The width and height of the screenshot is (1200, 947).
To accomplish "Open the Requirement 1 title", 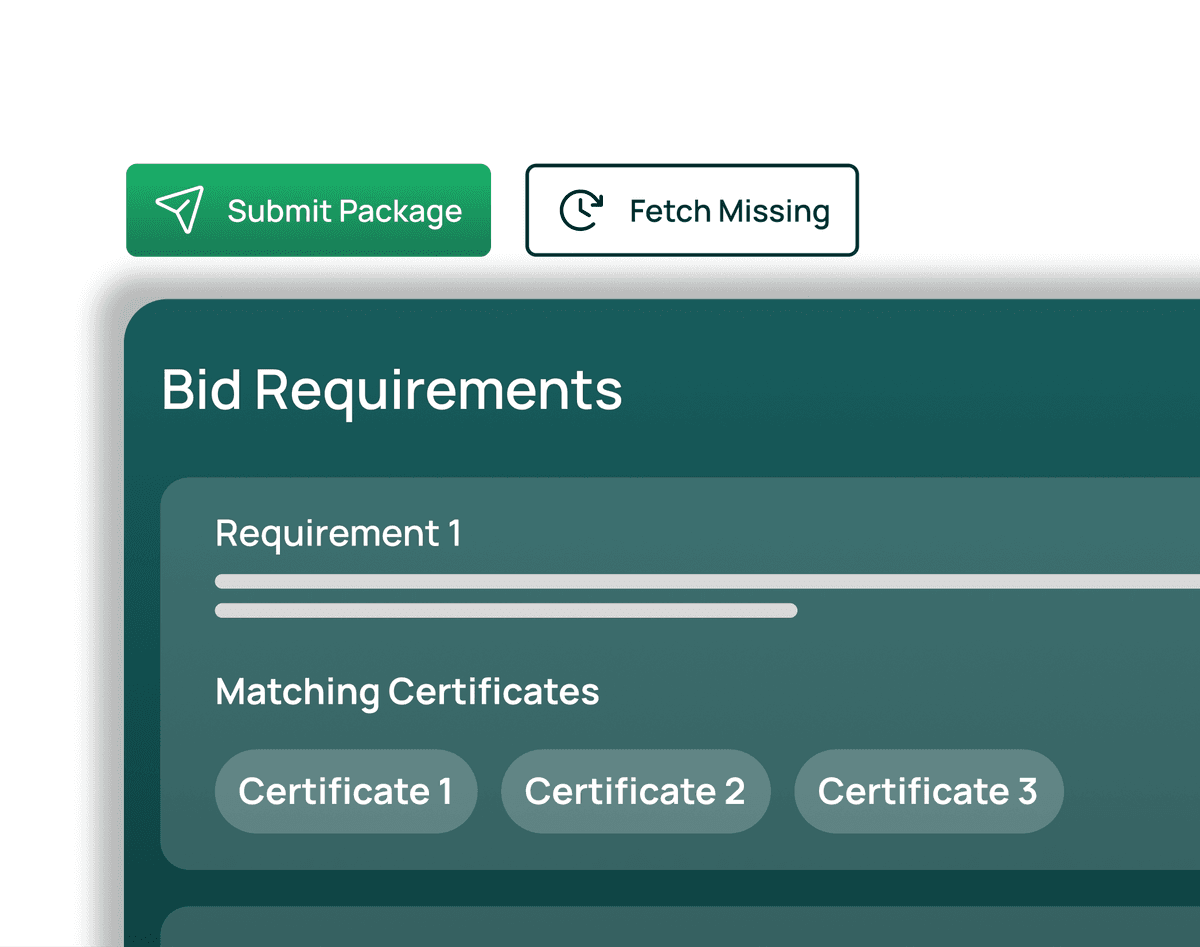I will 338,533.
